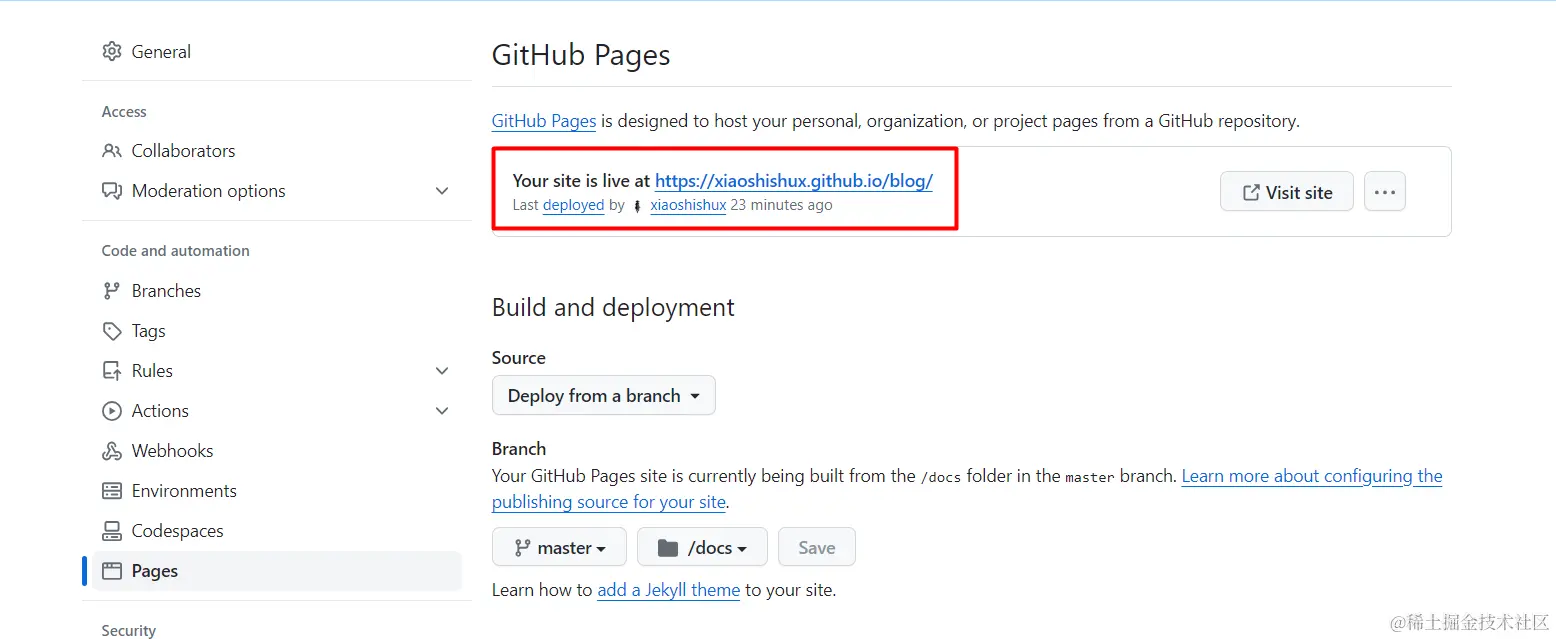This screenshot has width=1556, height=639.
Task: Click the Source label
Action: (519, 358)
